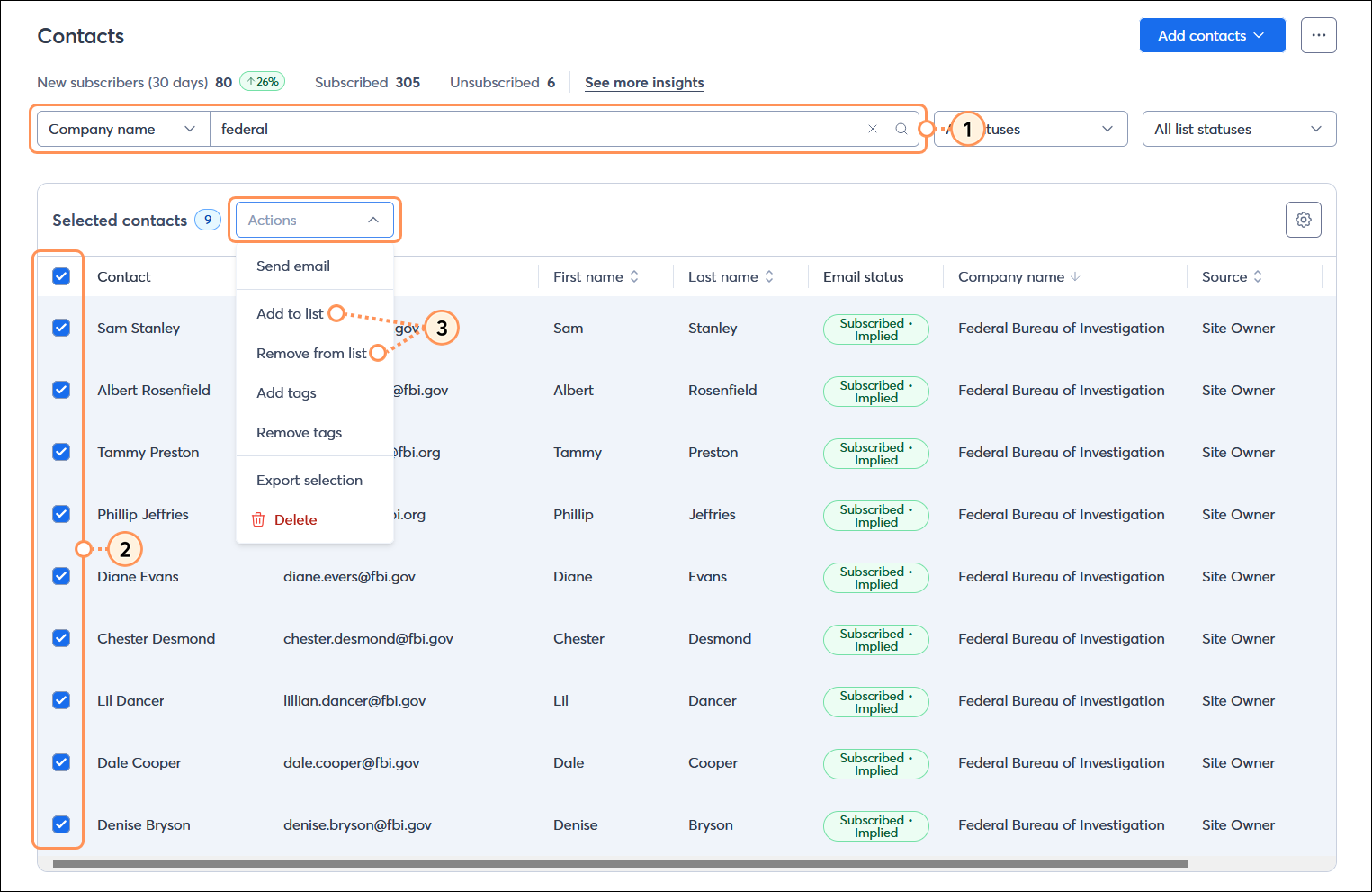The image size is (1372, 892).
Task: Open table column settings via gear icon
Action: pos(1303,219)
